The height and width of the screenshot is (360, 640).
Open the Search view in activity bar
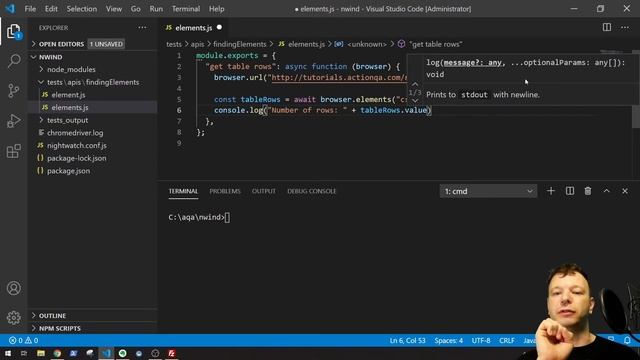(x=13, y=61)
